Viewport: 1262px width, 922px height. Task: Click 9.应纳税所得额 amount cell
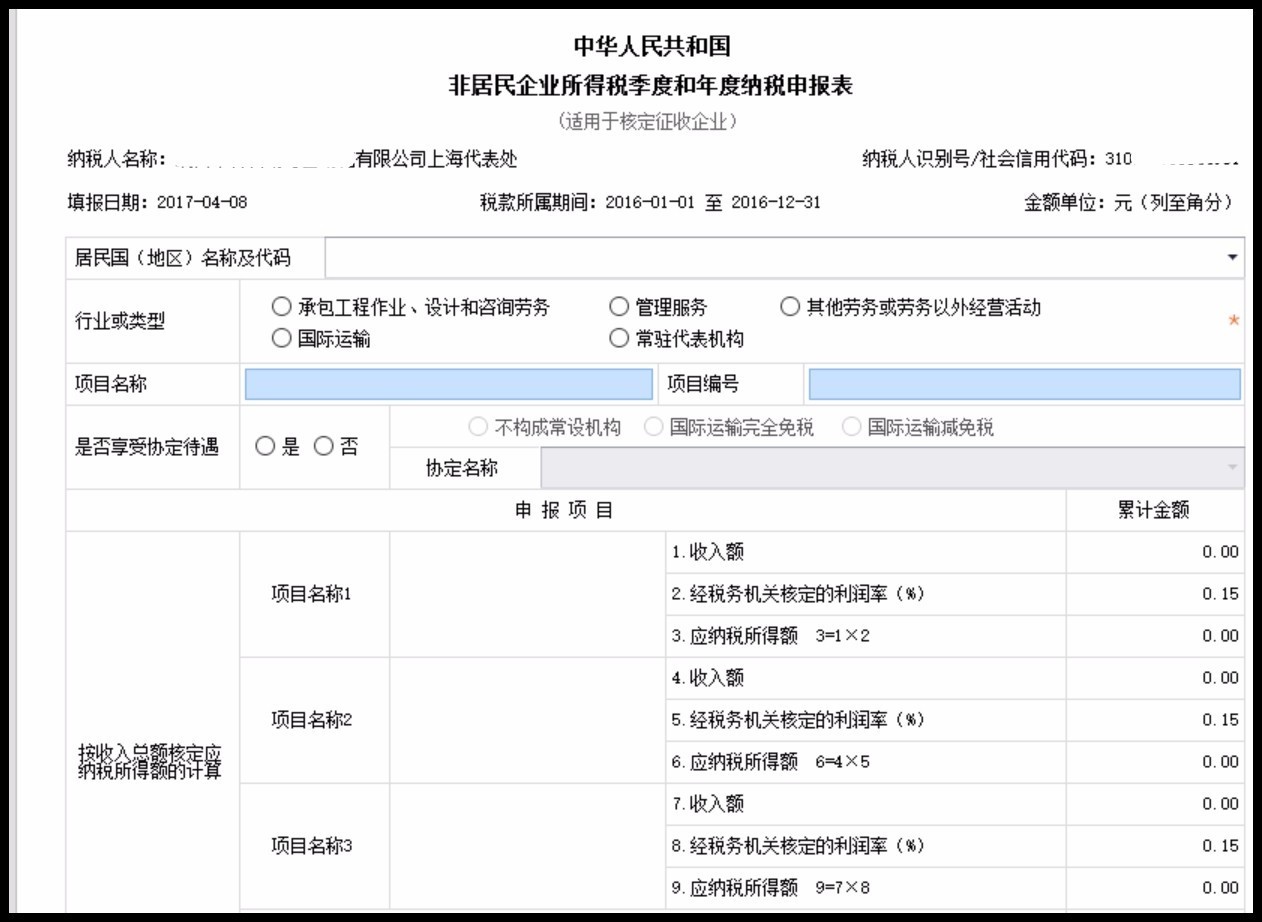point(1155,888)
